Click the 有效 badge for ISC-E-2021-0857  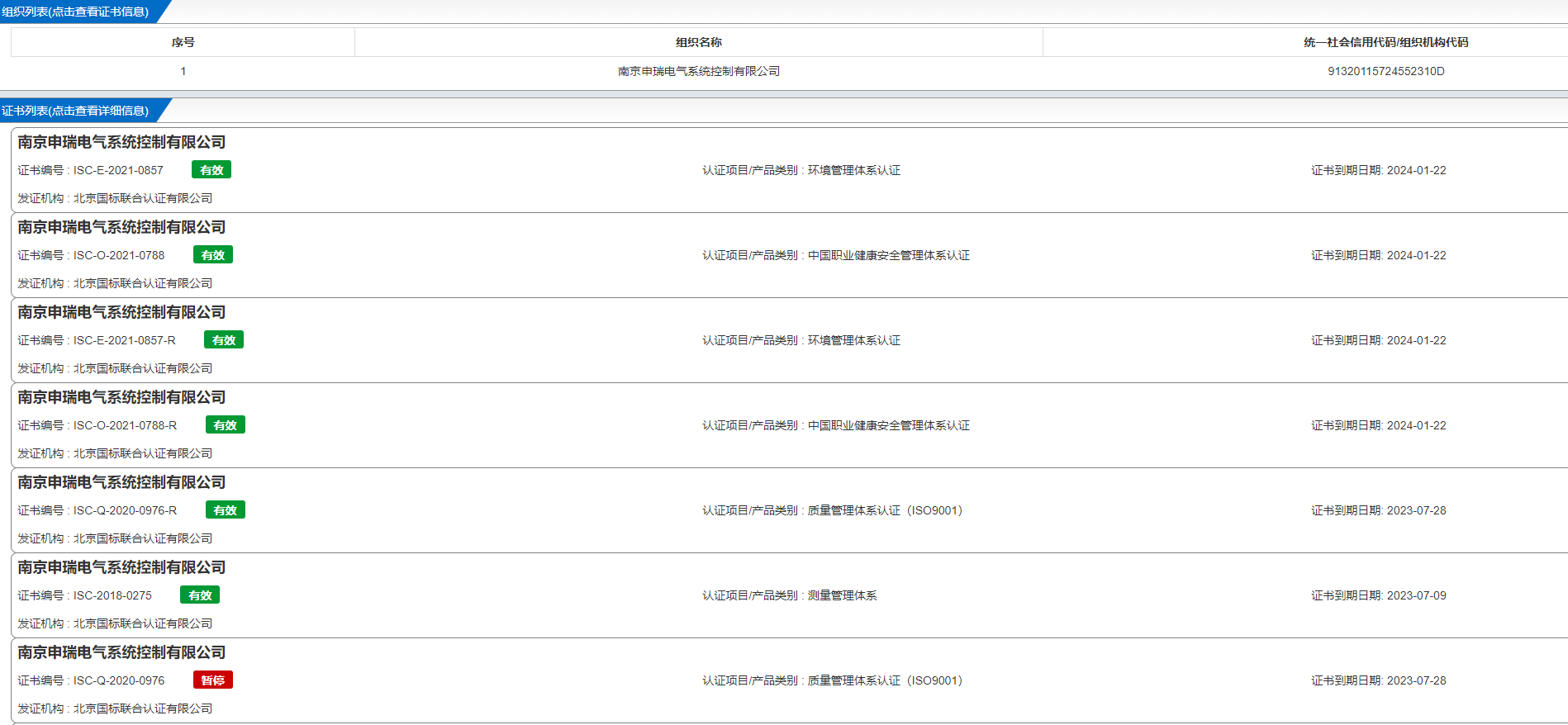(x=211, y=170)
